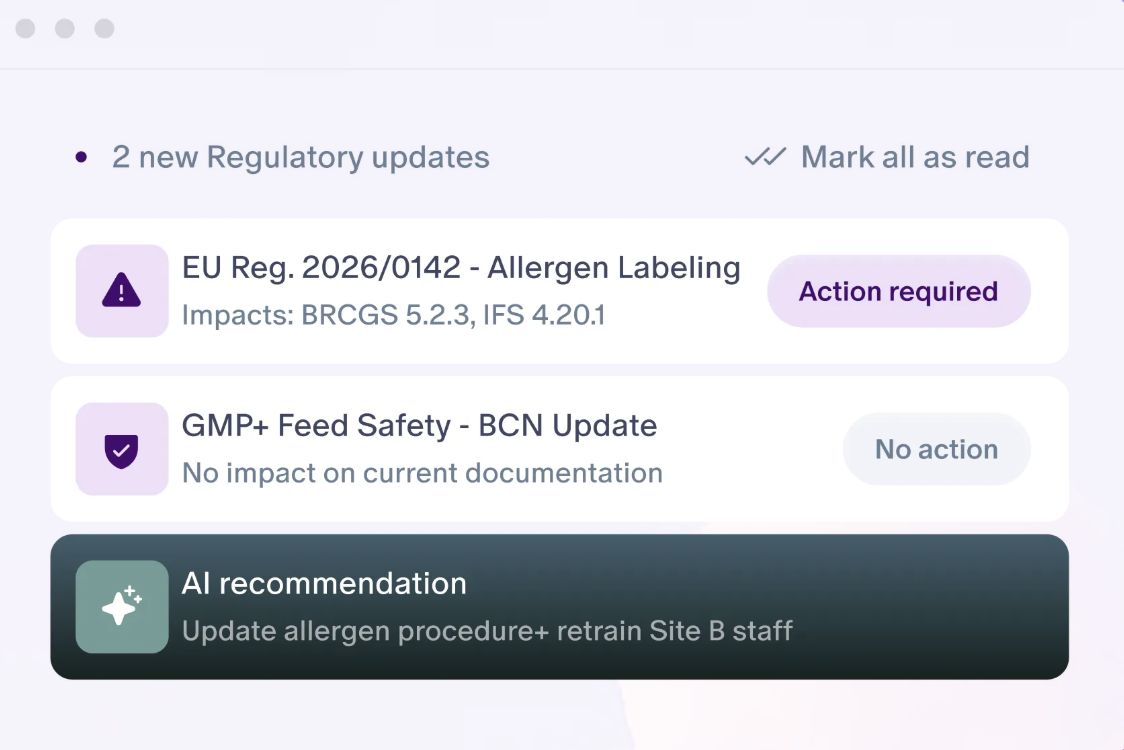1124x750 pixels.
Task: Click the warning triangle icon for EU regulation
Action: click(122, 290)
